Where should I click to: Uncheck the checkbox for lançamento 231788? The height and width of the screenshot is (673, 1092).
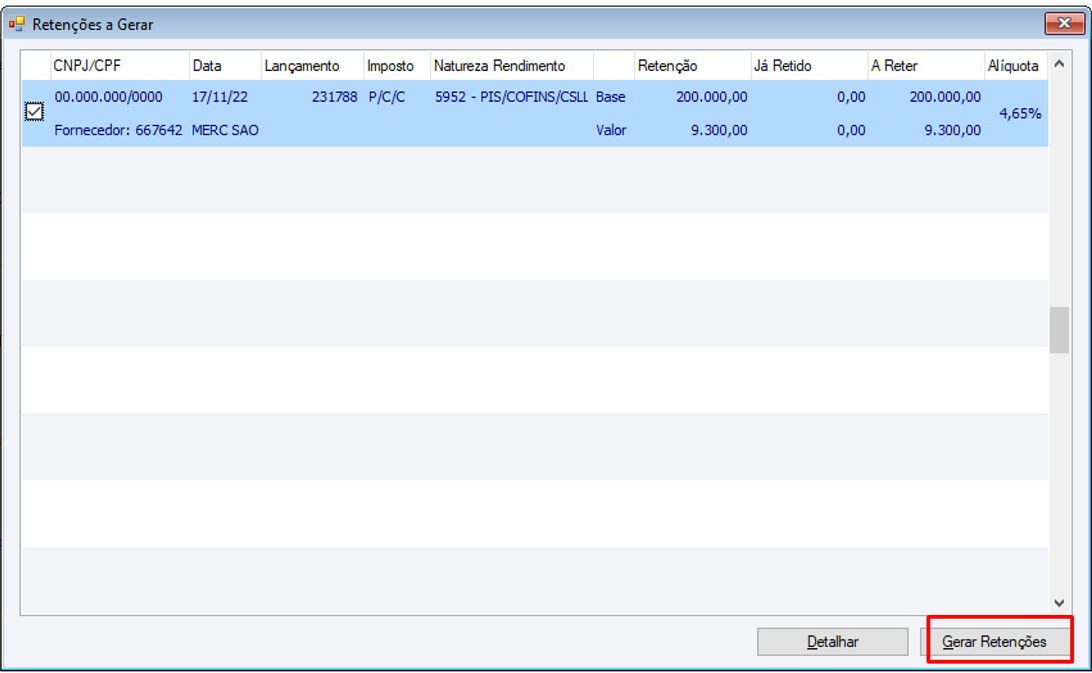[34, 111]
